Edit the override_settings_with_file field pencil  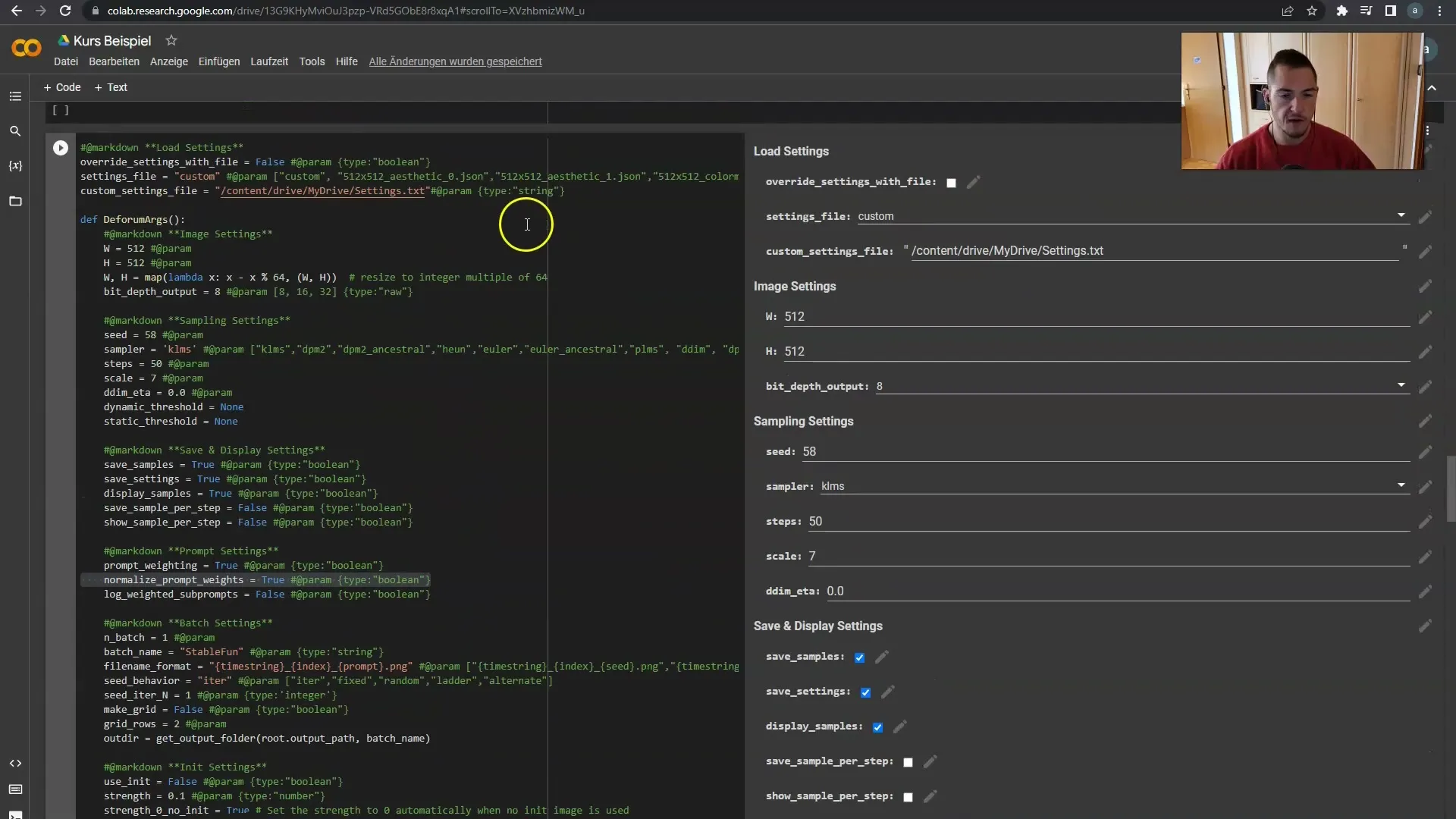click(x=973, y=182)
